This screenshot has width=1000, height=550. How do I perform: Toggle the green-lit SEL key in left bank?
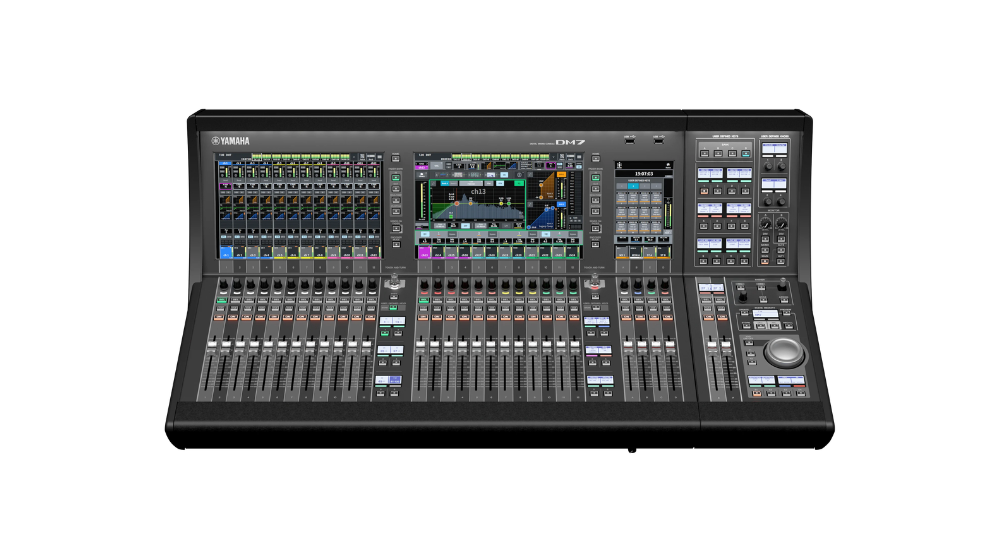click(x=222, y=300)
